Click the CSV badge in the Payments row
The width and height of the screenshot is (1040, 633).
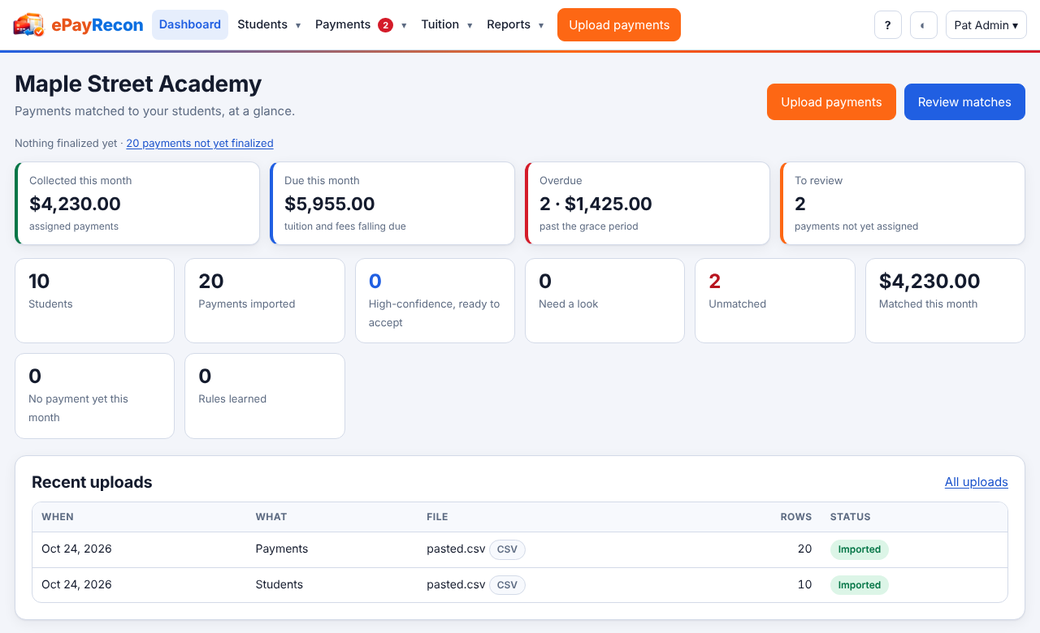click(x=507, y=549)
